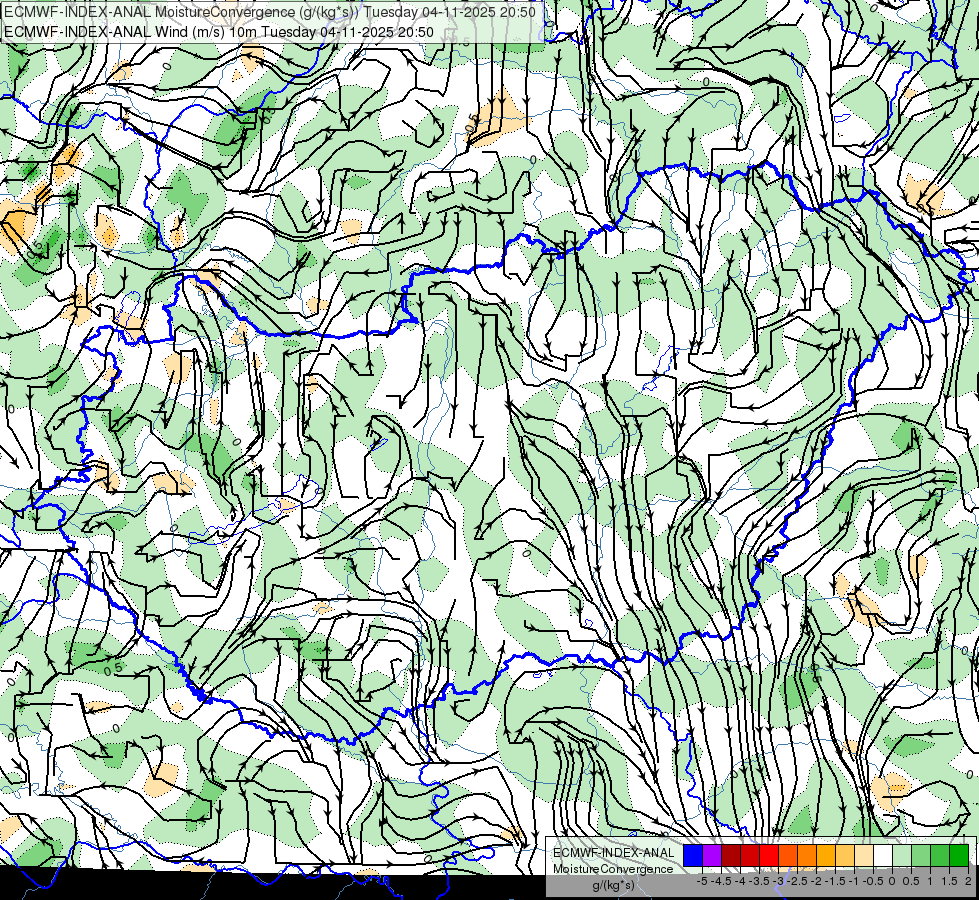The image size is (979, 900).
Task: Select pale peach swatch for -1 to -0.5
Action: pos(864,856)
